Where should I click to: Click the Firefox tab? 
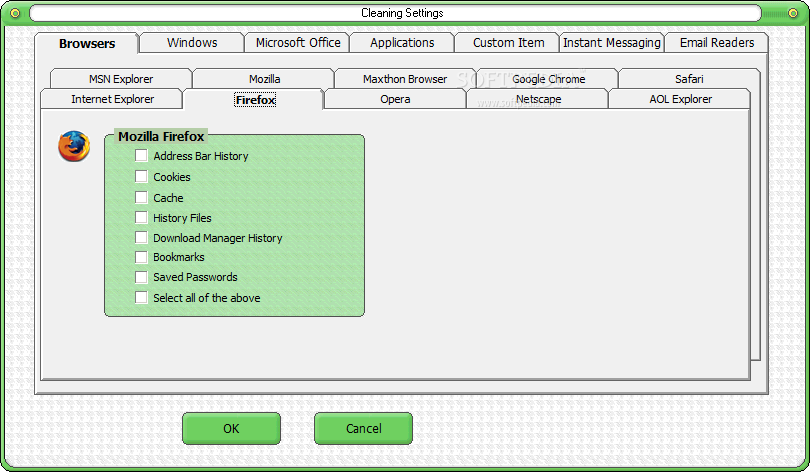(x=255, y=99)
